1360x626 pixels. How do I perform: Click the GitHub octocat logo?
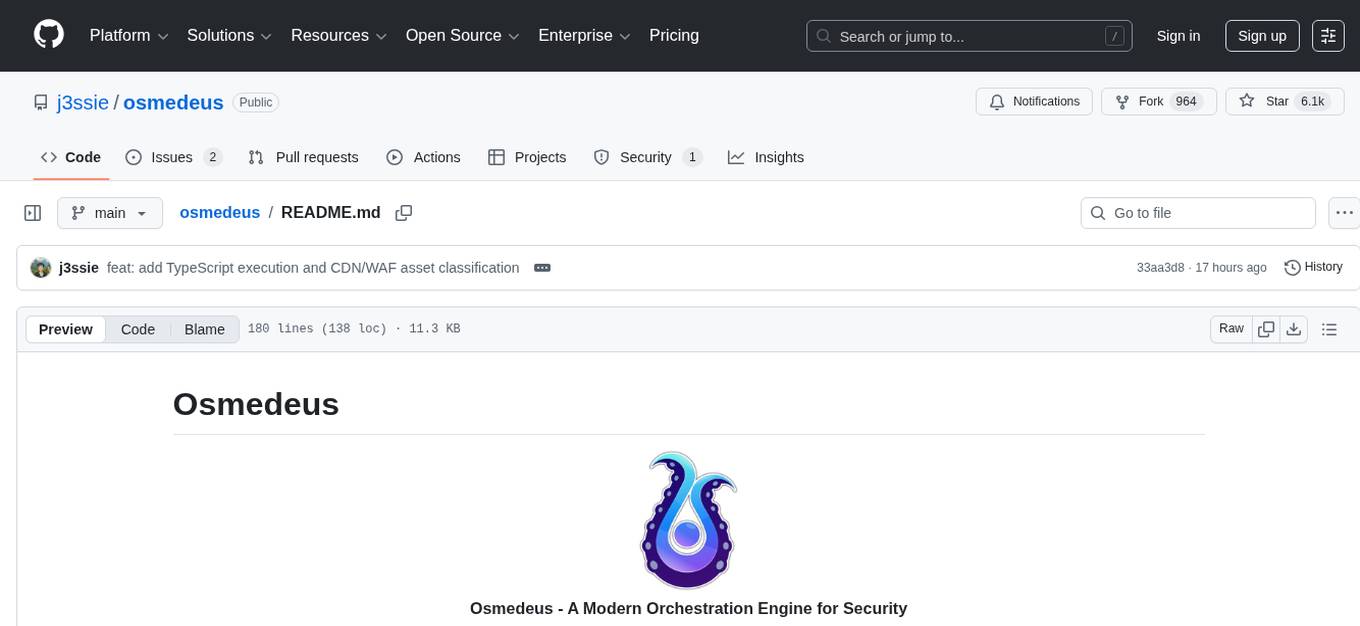point(48,35)
